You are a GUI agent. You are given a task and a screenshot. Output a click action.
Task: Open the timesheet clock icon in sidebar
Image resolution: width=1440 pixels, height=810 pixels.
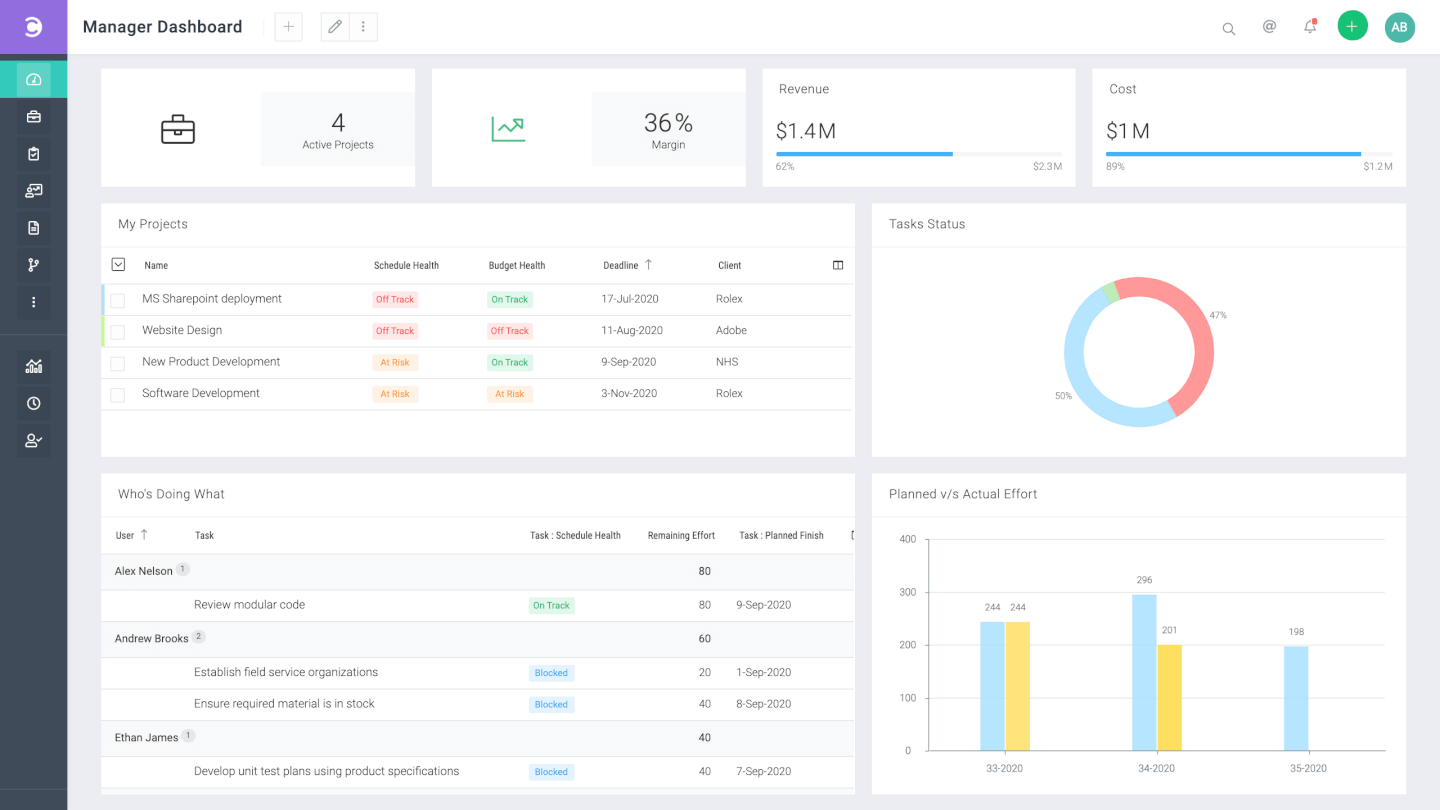click(33, 403)
